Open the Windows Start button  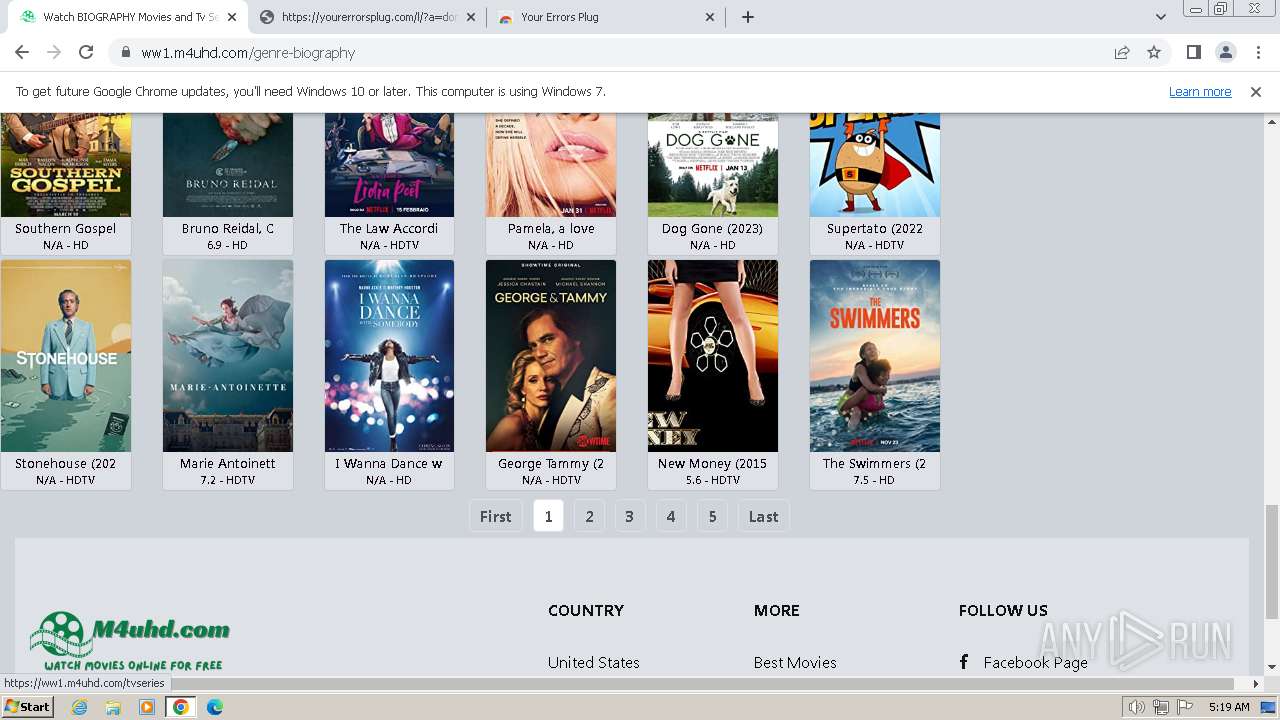[28, 707]
